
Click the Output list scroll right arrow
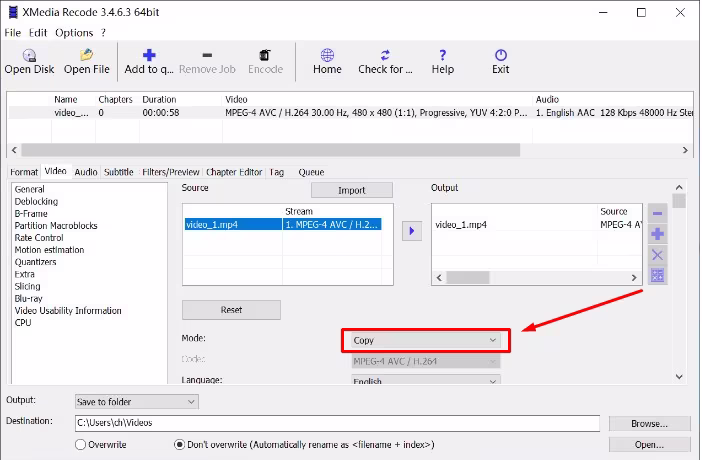click(x=634, y=278)
